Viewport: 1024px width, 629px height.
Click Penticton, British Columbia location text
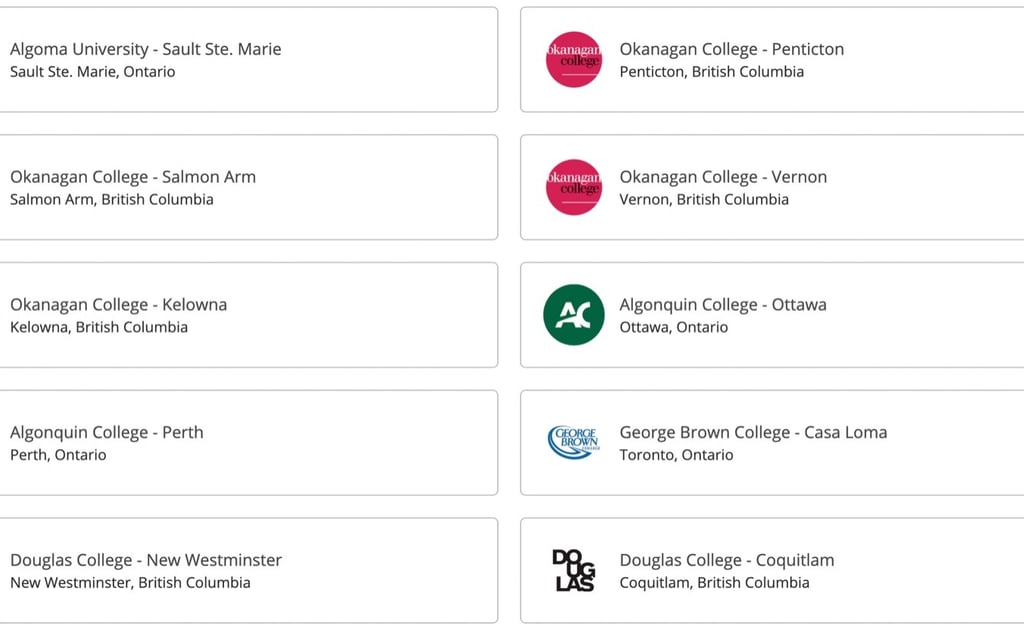(x=711, y=72)
